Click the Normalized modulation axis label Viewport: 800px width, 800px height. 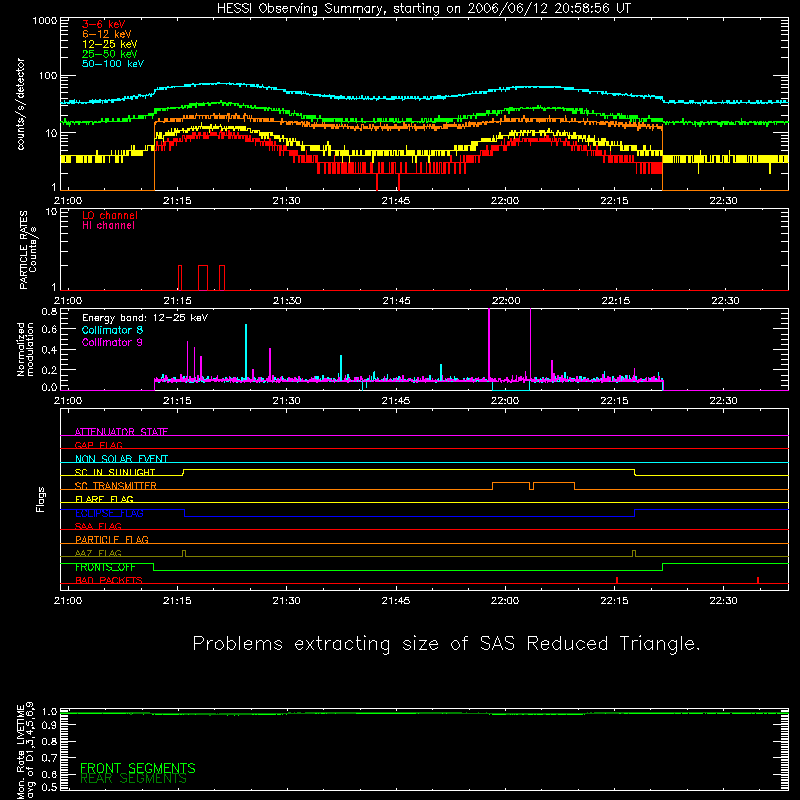coord(25,349)
